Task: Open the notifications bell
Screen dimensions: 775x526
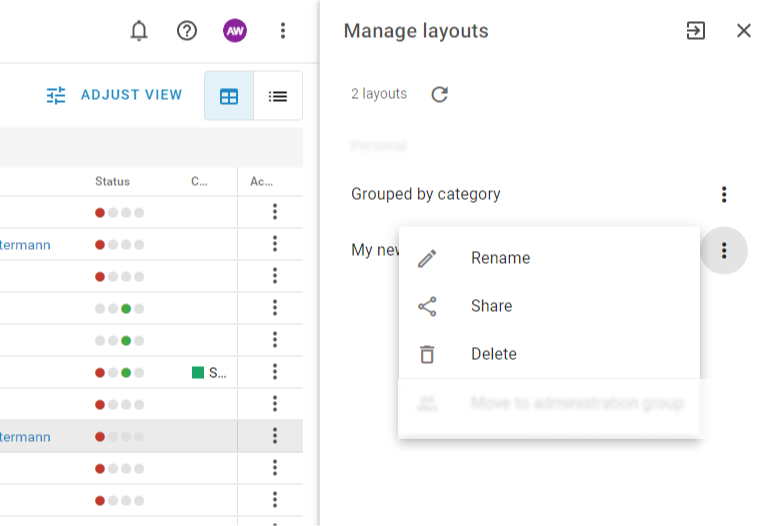Action: click(139, 31)
